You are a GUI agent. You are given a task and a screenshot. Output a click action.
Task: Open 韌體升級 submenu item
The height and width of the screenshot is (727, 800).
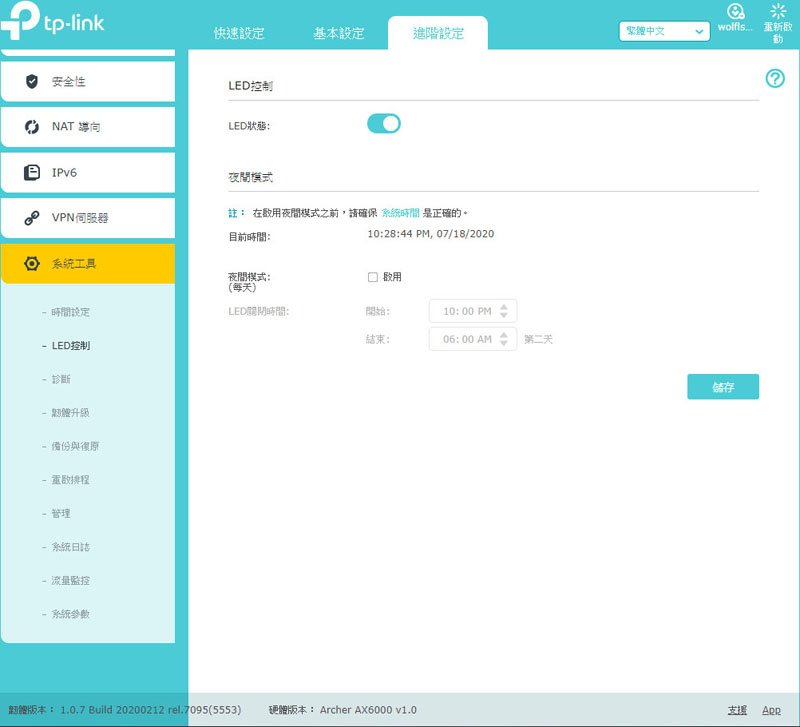70,413
